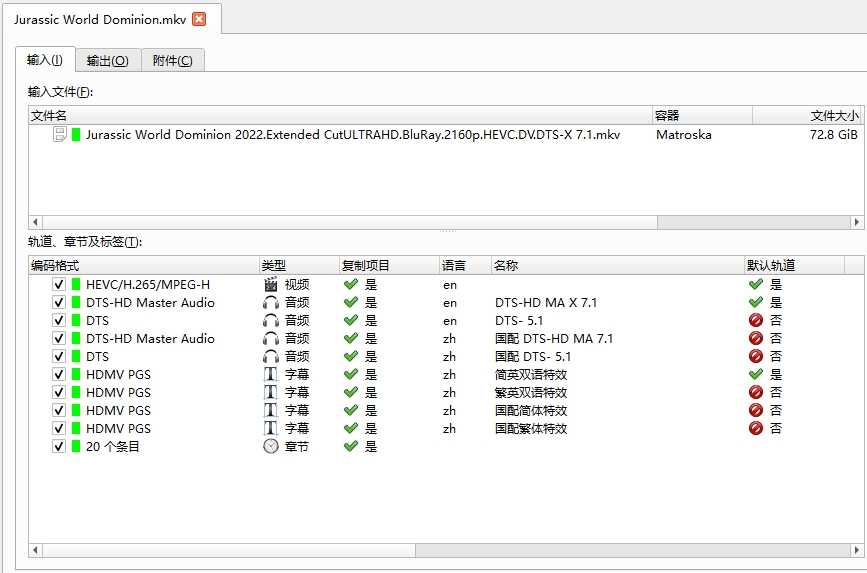The image size is (867, 573).
Task: Sort input files by 文件名 column header
Action: tap(341, 115)
